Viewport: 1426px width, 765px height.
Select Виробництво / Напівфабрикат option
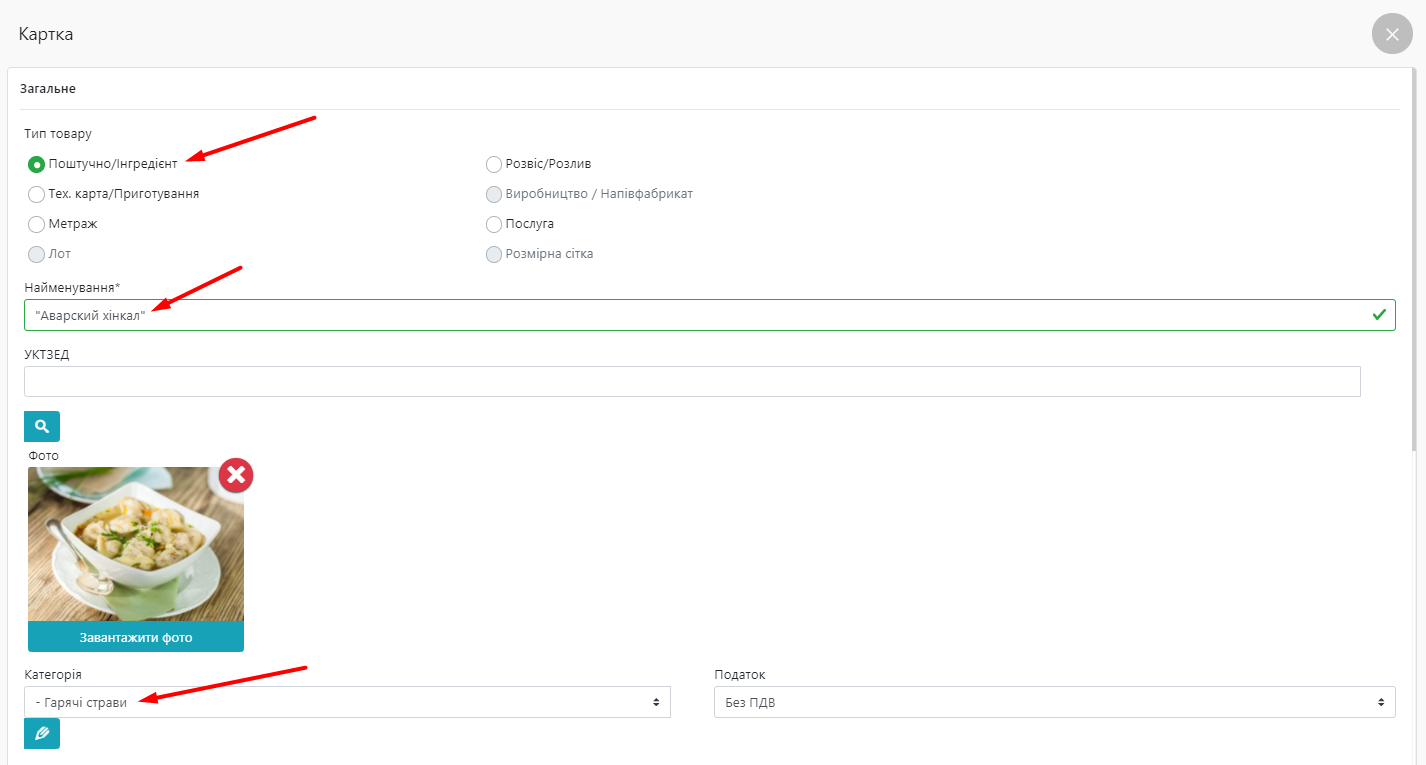494,194
